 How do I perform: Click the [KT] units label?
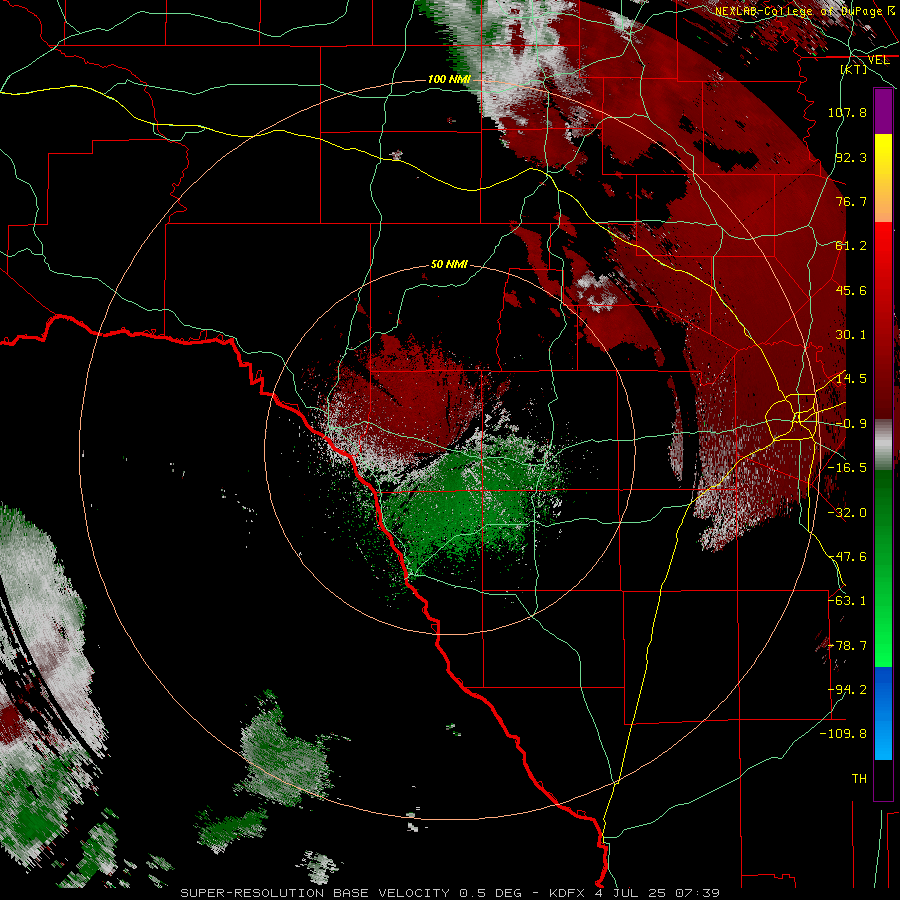tap(854, 69)
